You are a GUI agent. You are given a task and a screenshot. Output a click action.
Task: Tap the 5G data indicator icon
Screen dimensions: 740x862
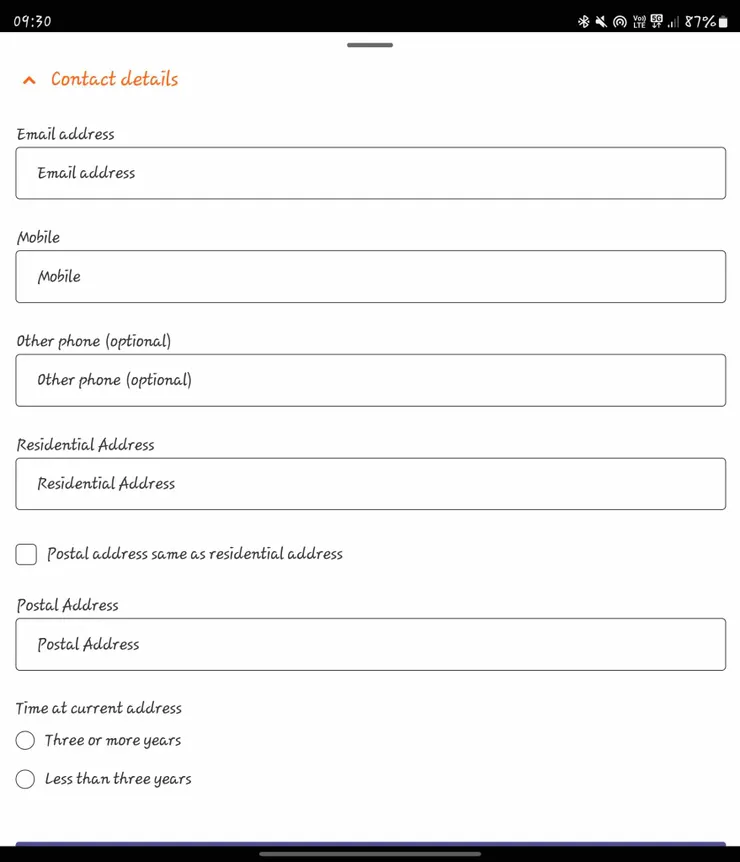coord(657,20)
